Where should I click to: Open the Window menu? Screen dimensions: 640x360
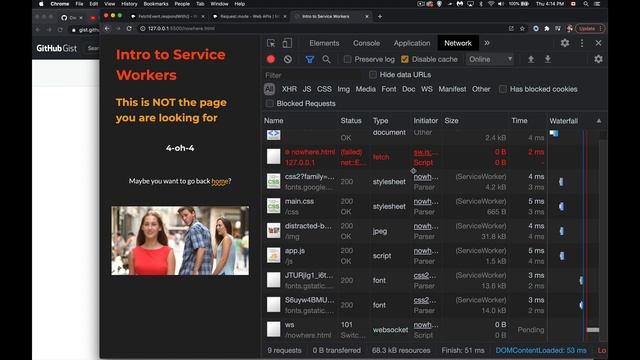219,4
